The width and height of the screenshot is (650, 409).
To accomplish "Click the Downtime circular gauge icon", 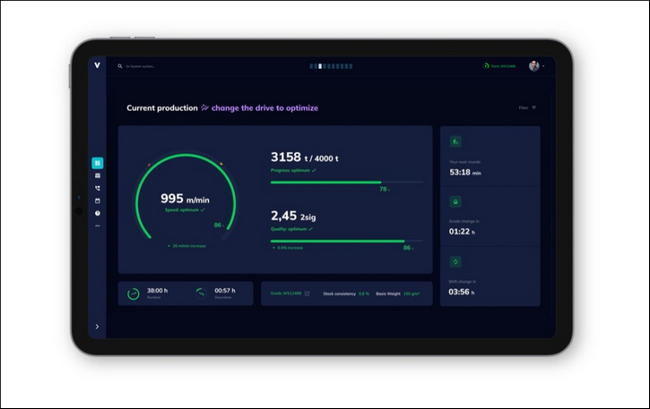I will (x=201, y=293).
